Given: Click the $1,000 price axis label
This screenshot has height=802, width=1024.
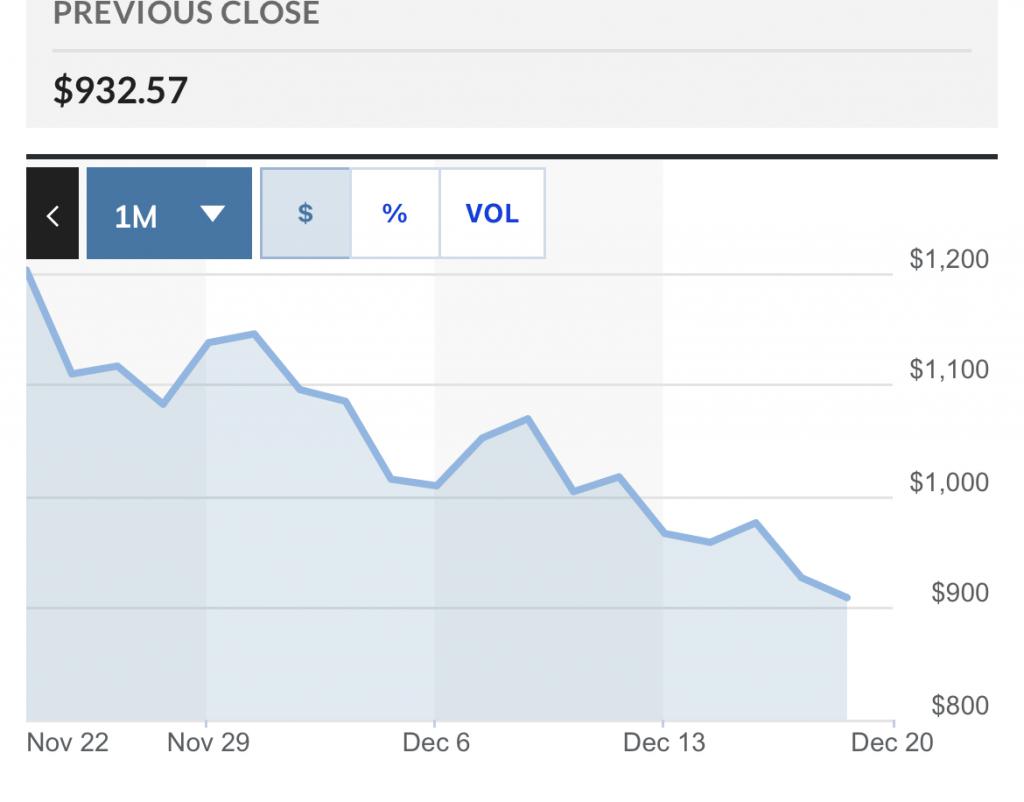Looking at the screenshot, I should click(949, 483).
